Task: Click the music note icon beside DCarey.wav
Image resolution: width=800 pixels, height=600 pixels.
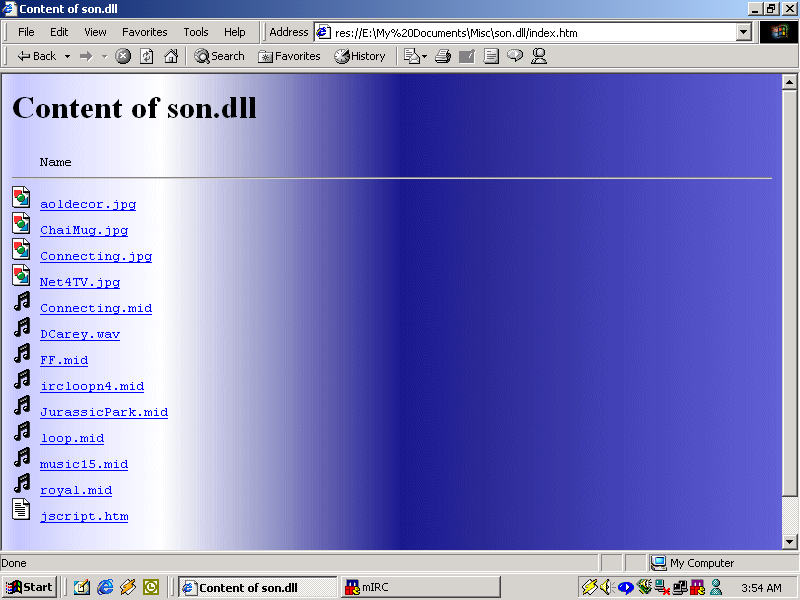Action: 21,327
